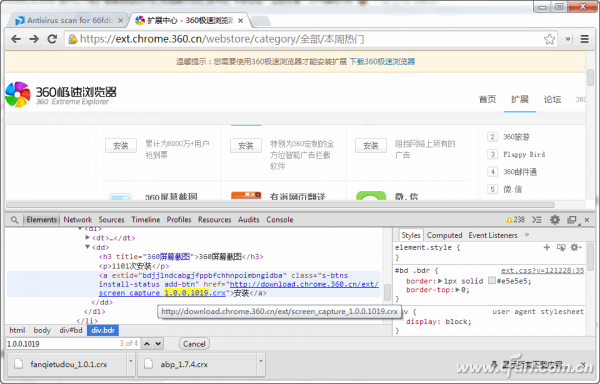Image resolution: width=600 pixels, height=384 pixels.
Task: Switch to the Profiles panel
Action: click(179, 220)
